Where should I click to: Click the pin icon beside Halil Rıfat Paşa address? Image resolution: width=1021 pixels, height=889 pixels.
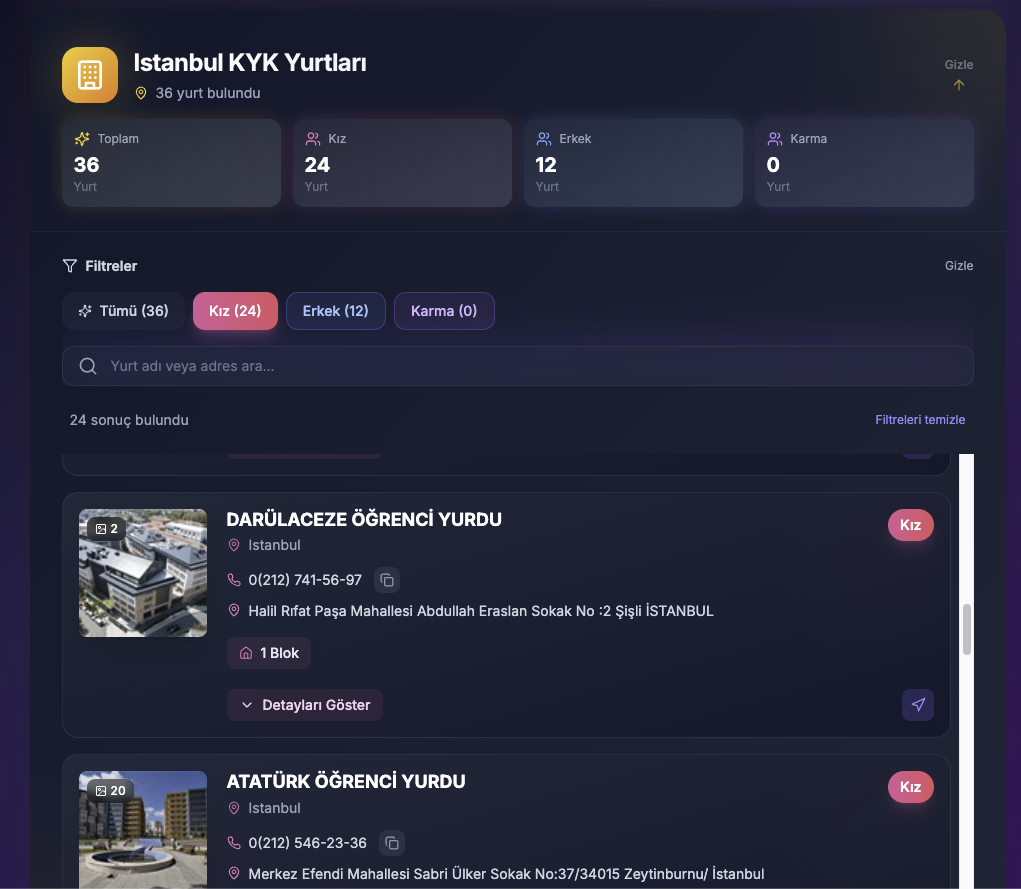click(234, 611)
